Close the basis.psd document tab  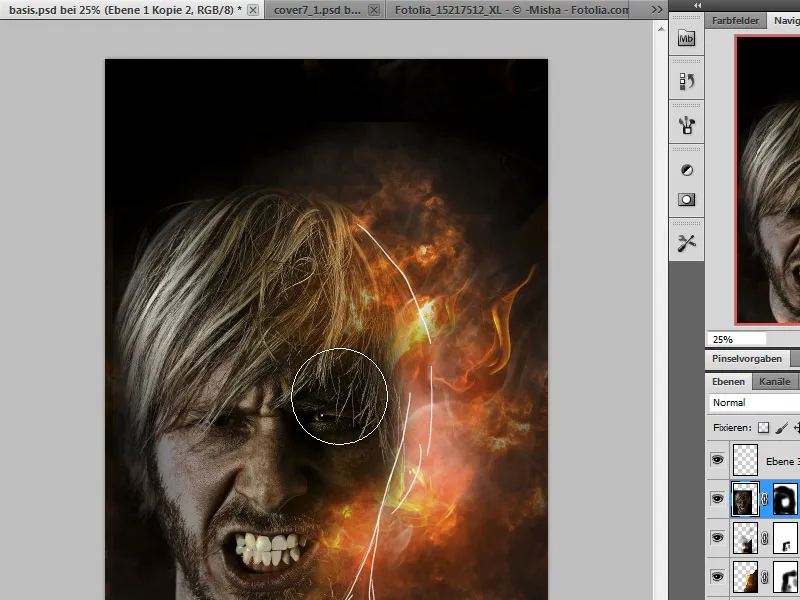tap(253, 10)
